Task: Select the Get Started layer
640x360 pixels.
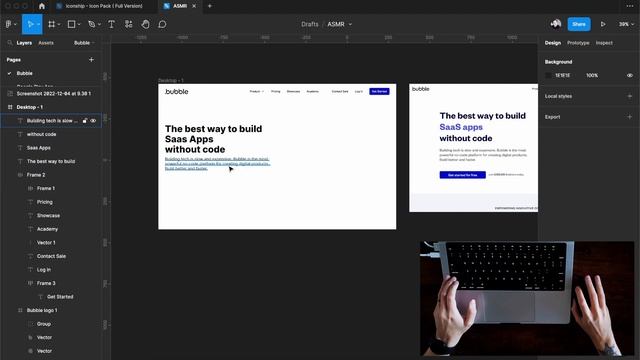Action: click(x=60, y=297)
